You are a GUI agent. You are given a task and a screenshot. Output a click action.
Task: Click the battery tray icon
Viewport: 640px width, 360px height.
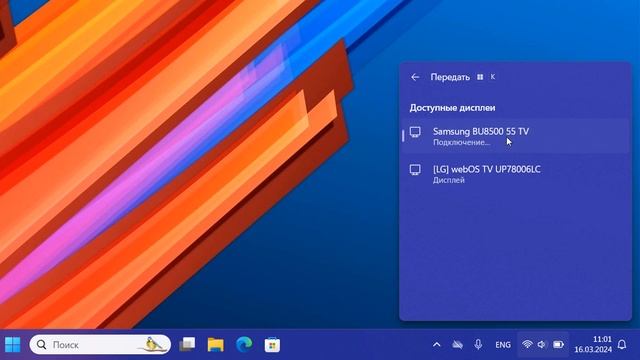click(x=558, y=345)
